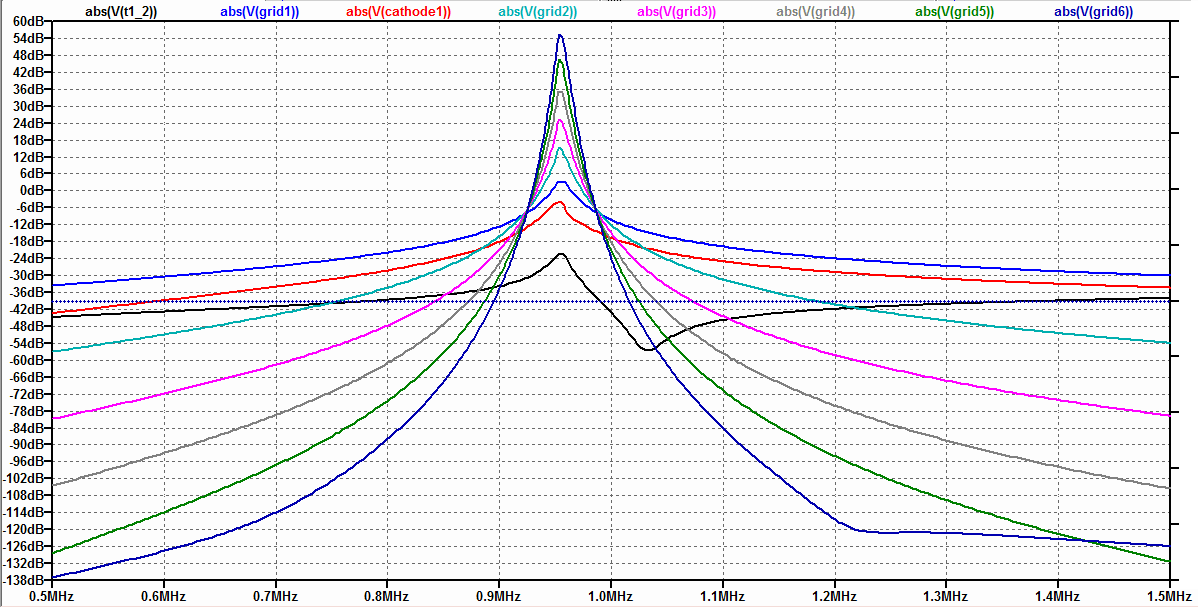Click the 1.0MHz label on the horizontal axis
Viewport: 1198px width, 607px height.
click(610, 596)
